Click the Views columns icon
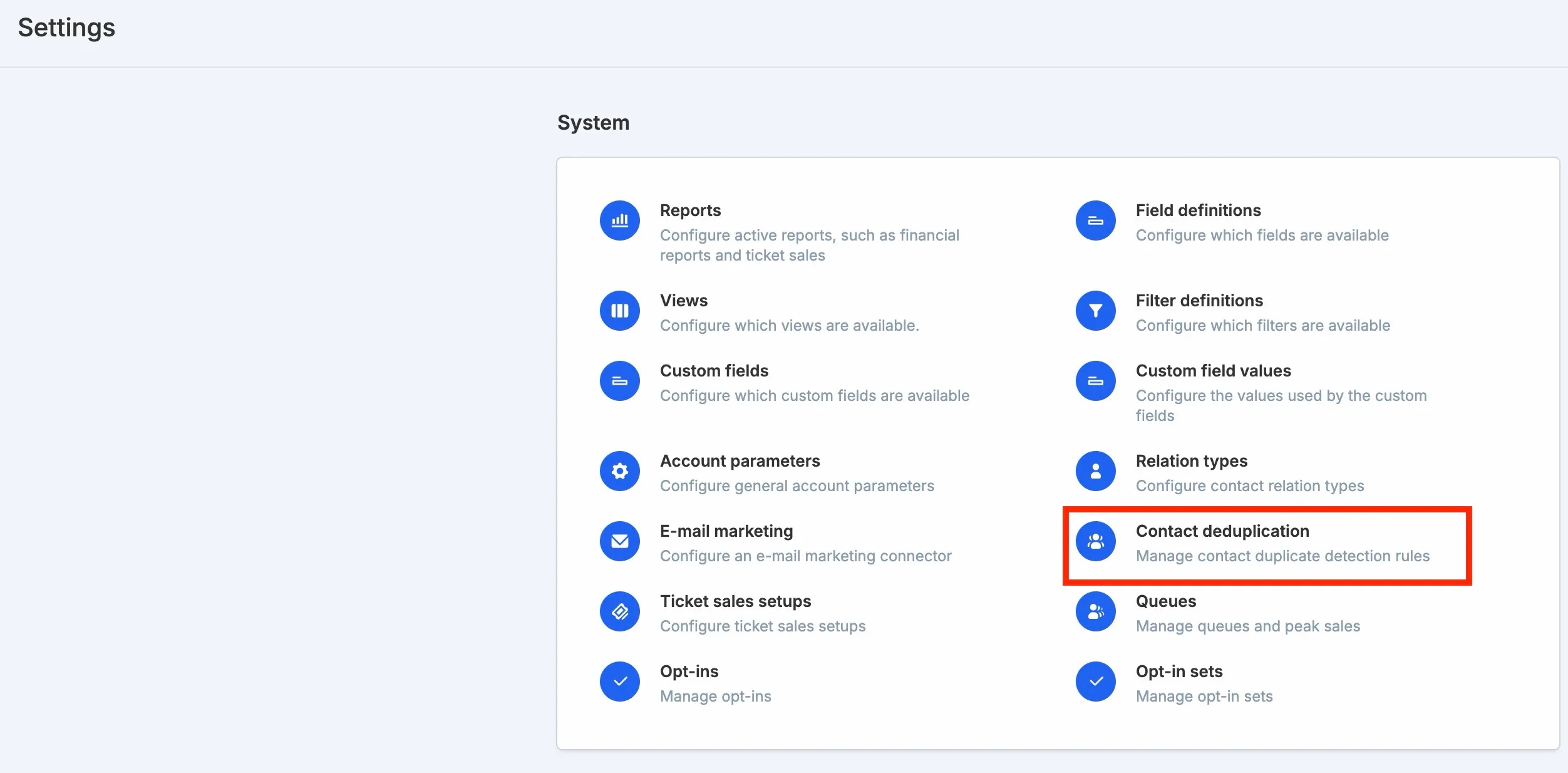This screenshot has width=1568, height=773. pyautogui.click(x=619, y=311)
